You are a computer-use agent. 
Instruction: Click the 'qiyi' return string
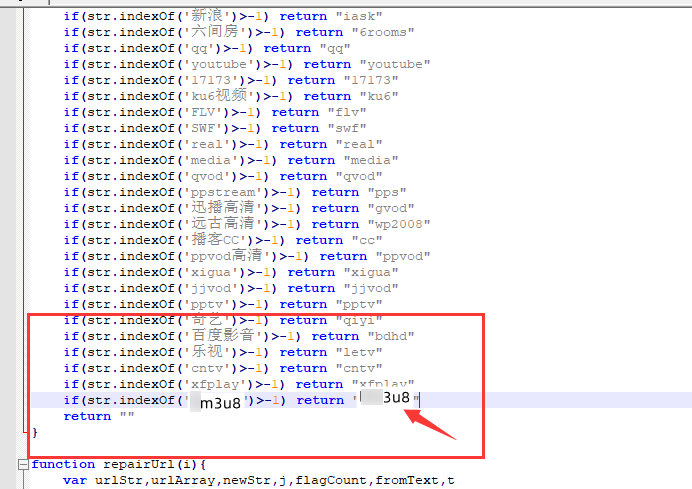359,320
